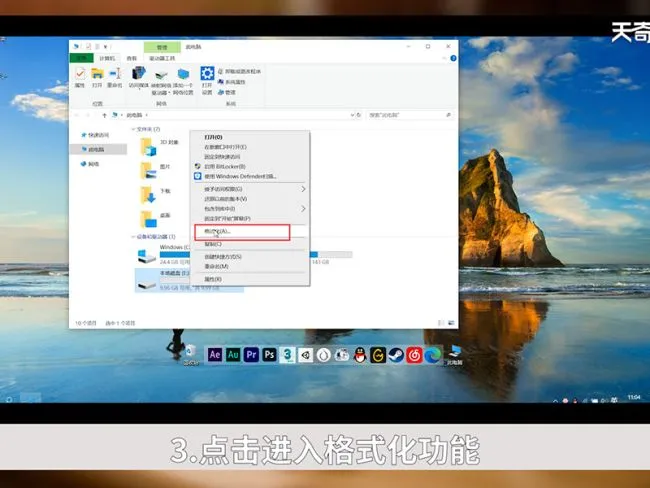The image size is (650, 488).
Task: Click Uninstall or change a program
Action: (240, 71)
